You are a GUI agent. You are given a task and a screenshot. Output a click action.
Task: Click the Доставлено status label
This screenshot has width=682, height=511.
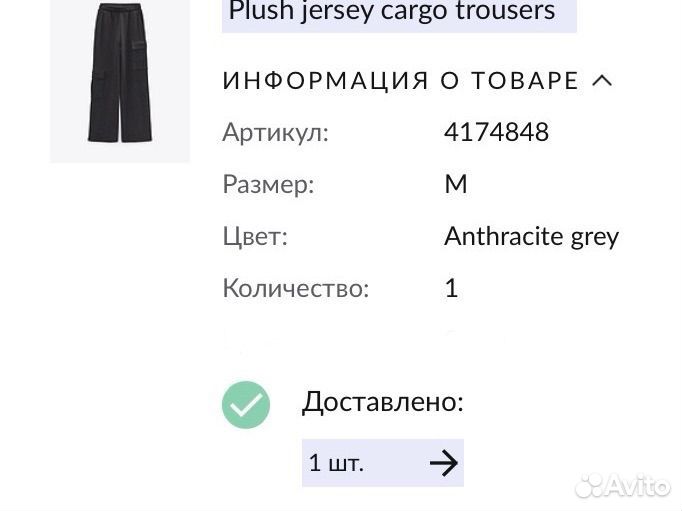pyautogui.click(x=383, y=402)
